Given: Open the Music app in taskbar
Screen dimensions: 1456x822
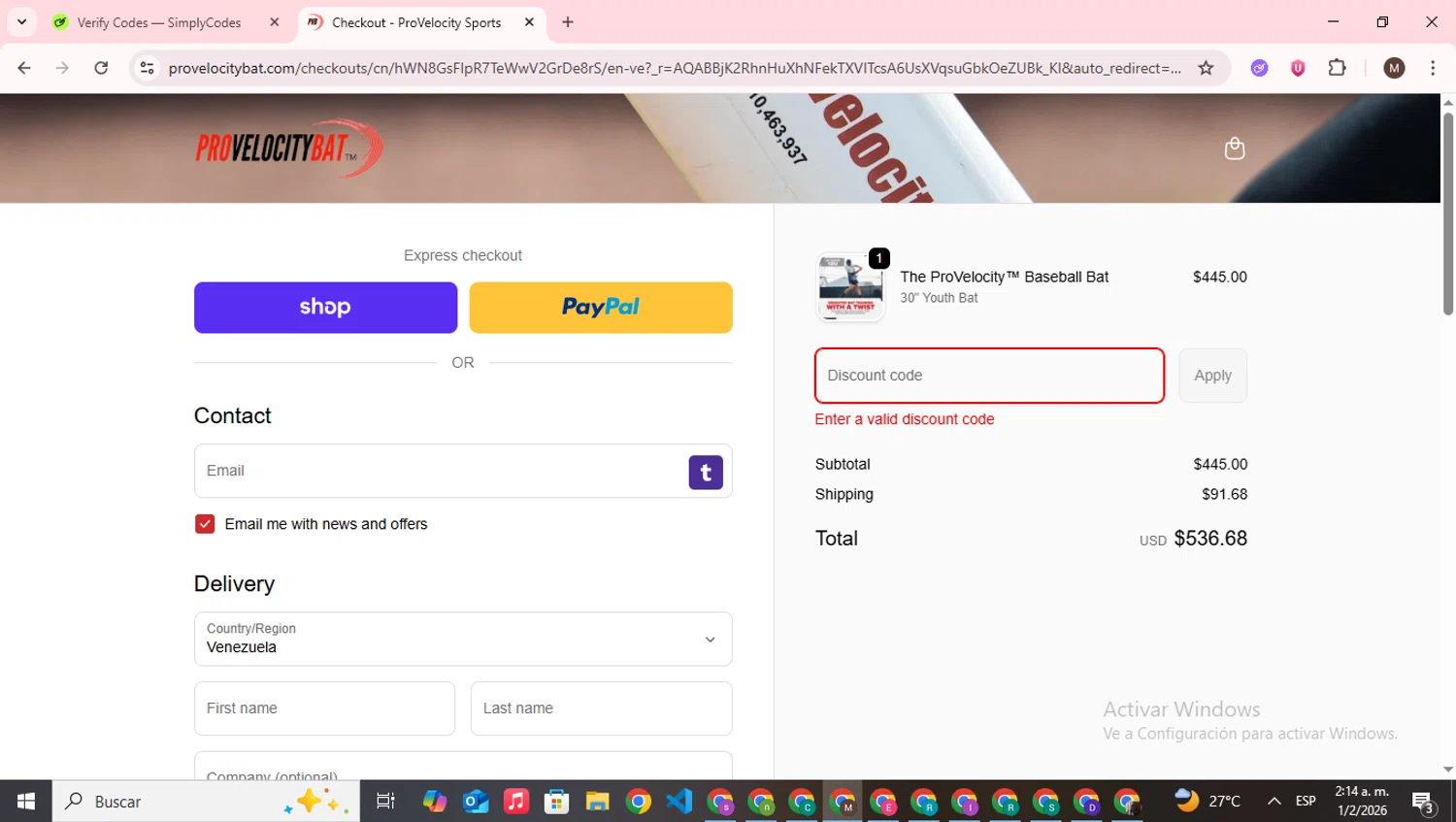Looking at the screenshot, I should tap(516, 802).
